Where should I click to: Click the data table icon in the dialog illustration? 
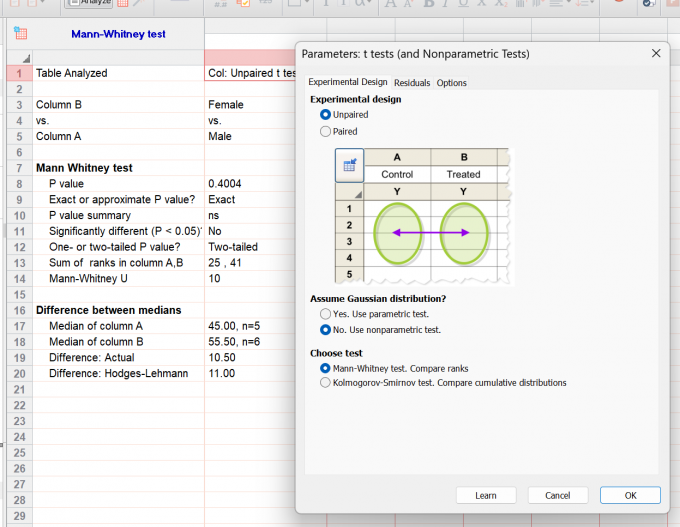click(350, 165)
